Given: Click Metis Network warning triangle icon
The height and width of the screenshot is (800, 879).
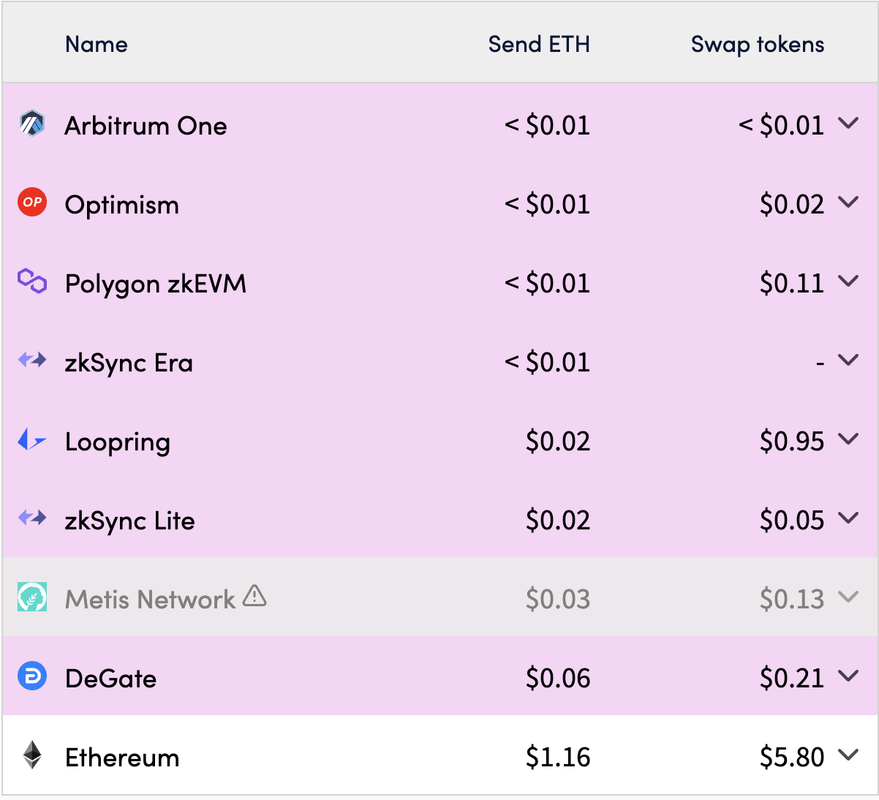Looking at the screenshot, I should tap(255, 596).
